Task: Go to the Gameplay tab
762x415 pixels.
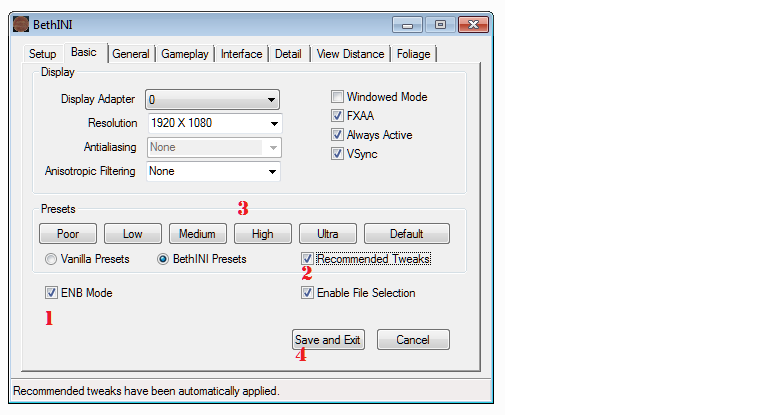Action: tap(185, 53)
